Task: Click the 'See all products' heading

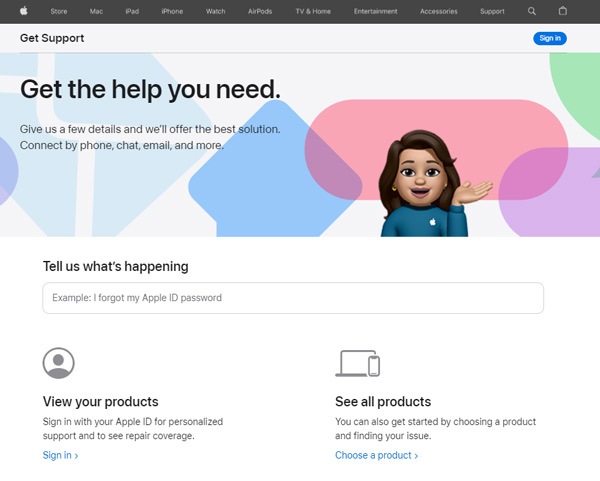Action: pos(383,401)
